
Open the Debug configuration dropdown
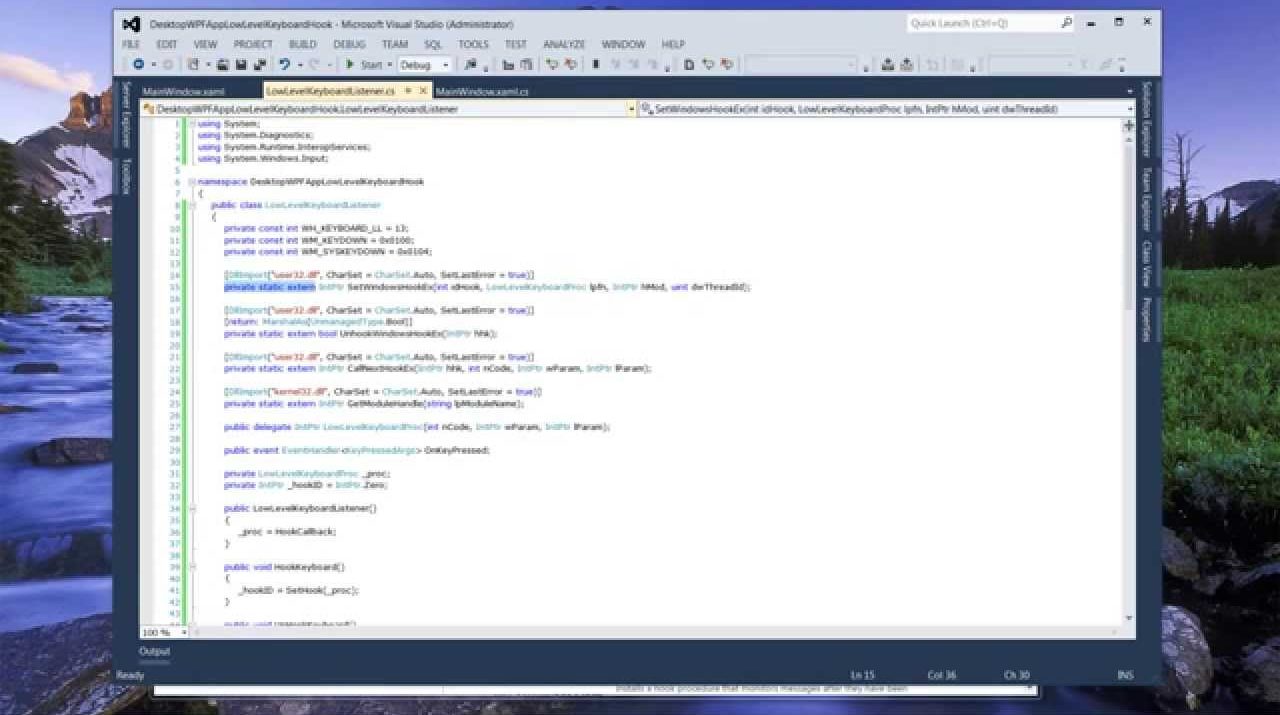[445, 65]
